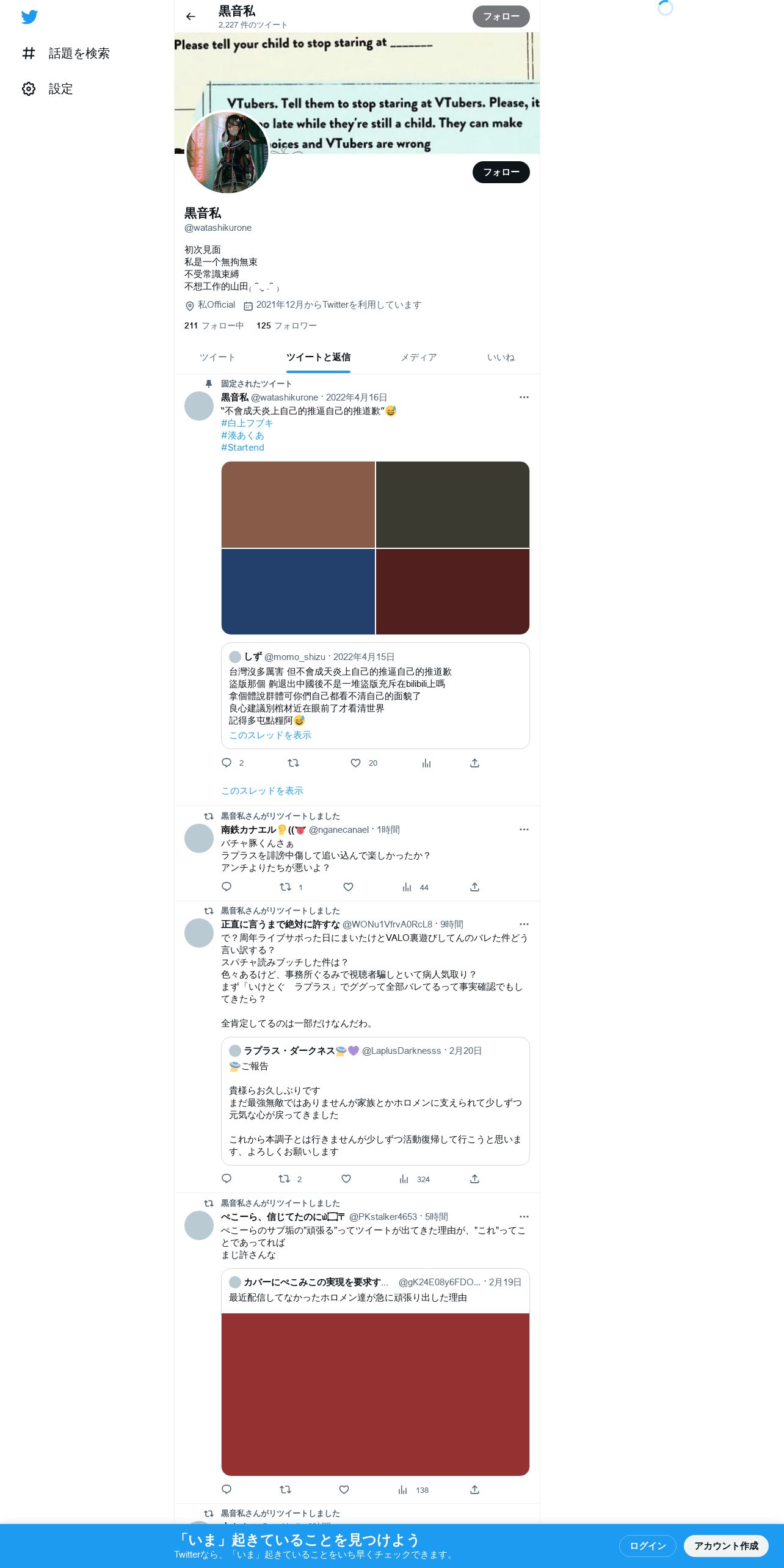Click the black フォロー button on profile
This screenshot has height=1568, width=784.
[x=501, y=173]
